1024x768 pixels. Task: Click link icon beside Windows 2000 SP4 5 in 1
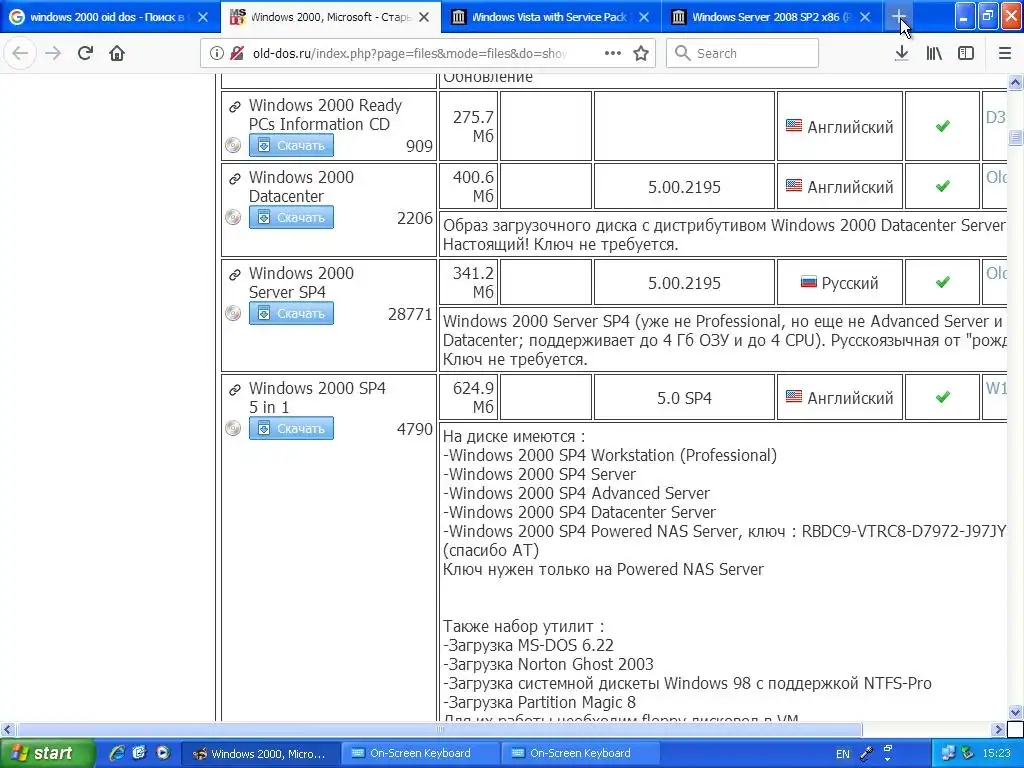234,390
